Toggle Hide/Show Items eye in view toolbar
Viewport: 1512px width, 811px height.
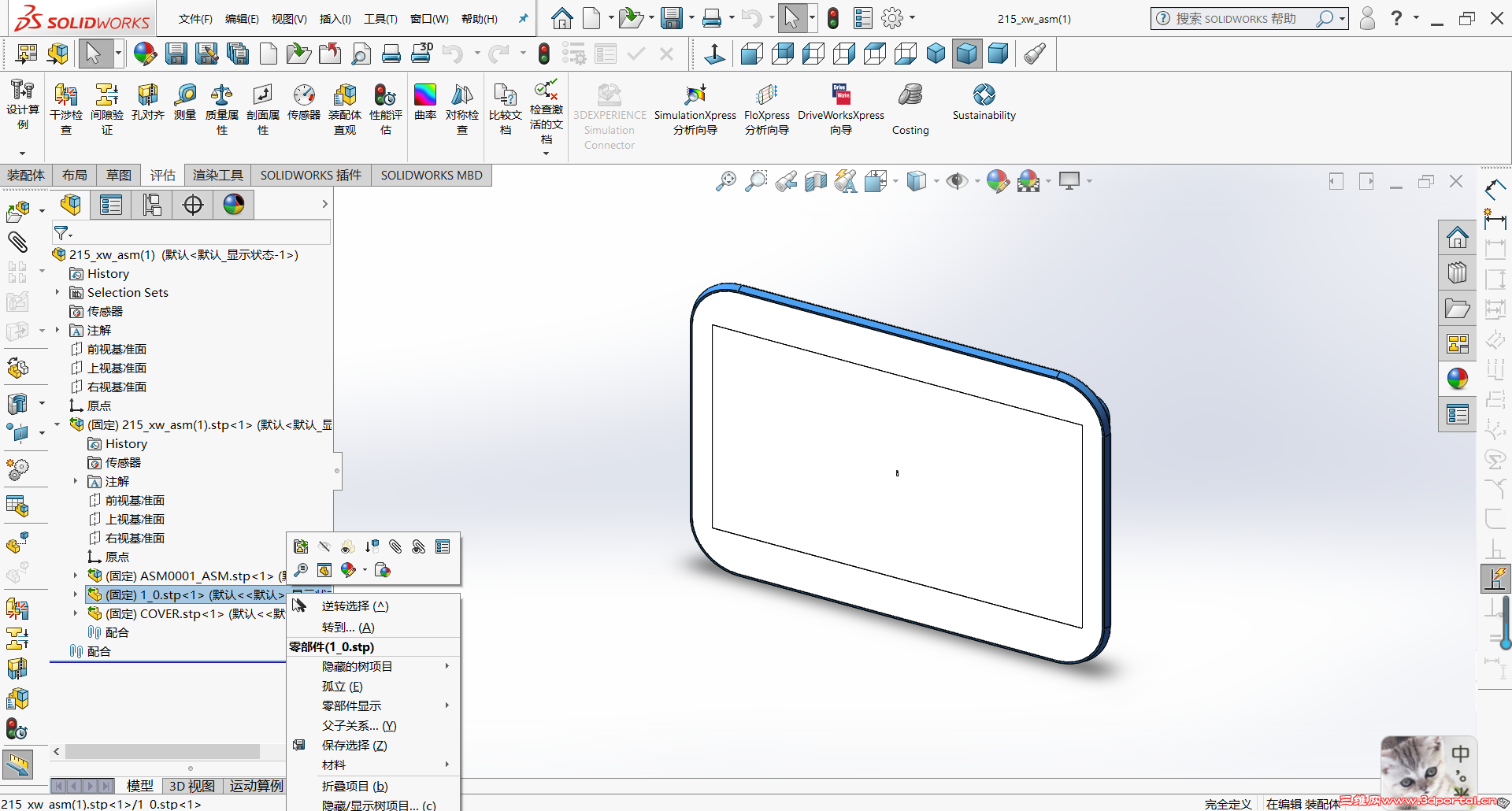coord(957,182)
